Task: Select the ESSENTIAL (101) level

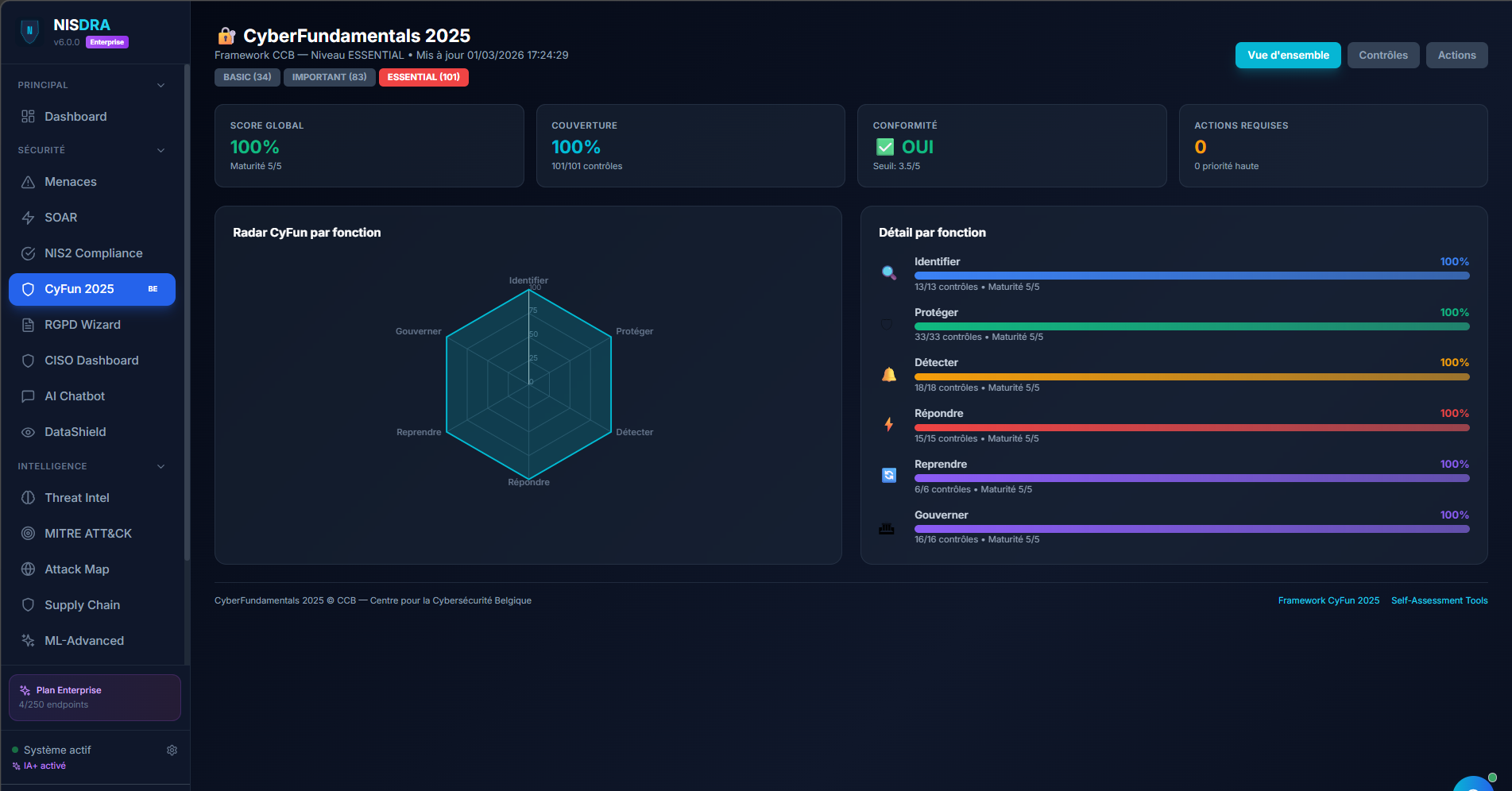Action: pyautogui.click(x=423, y=77)
